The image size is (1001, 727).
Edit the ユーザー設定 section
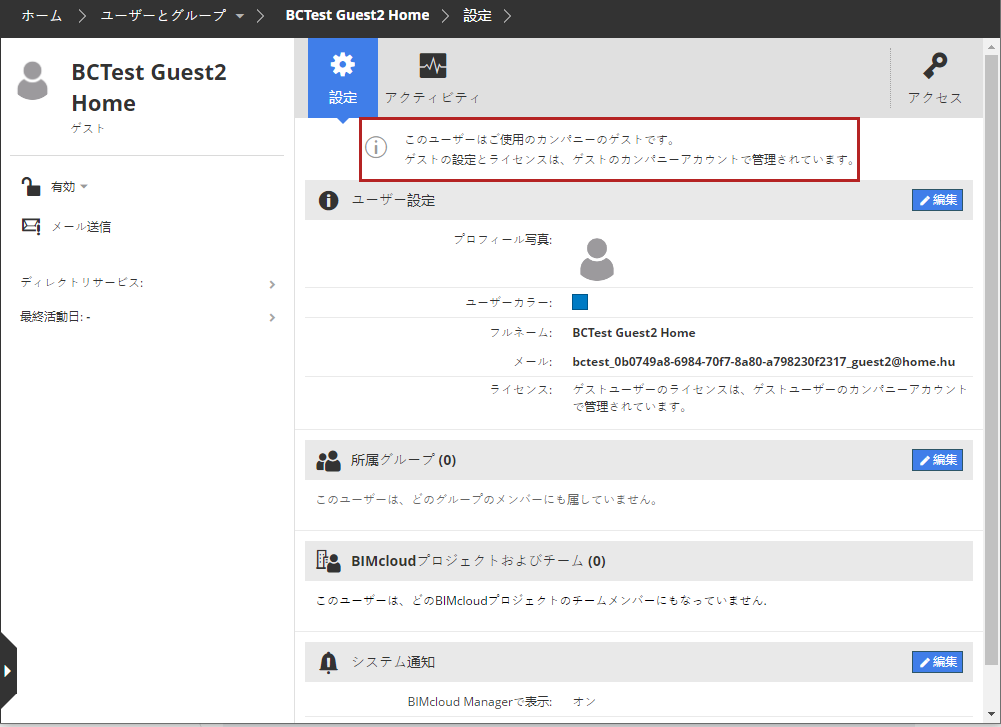pyautogui.click(x=937, y=200)
